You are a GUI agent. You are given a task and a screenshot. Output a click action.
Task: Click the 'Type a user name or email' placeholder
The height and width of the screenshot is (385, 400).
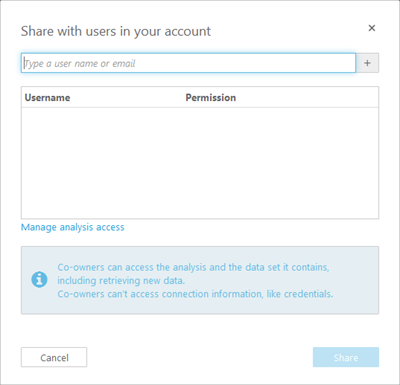point(80,63)
